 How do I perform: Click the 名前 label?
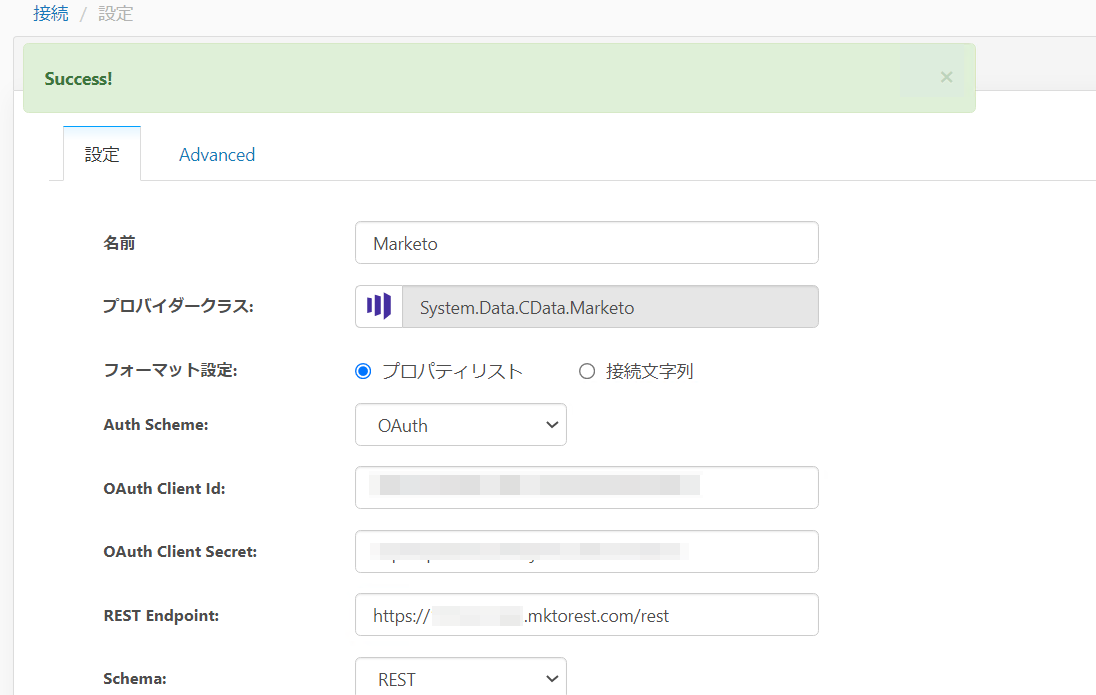tap(120, 243)
